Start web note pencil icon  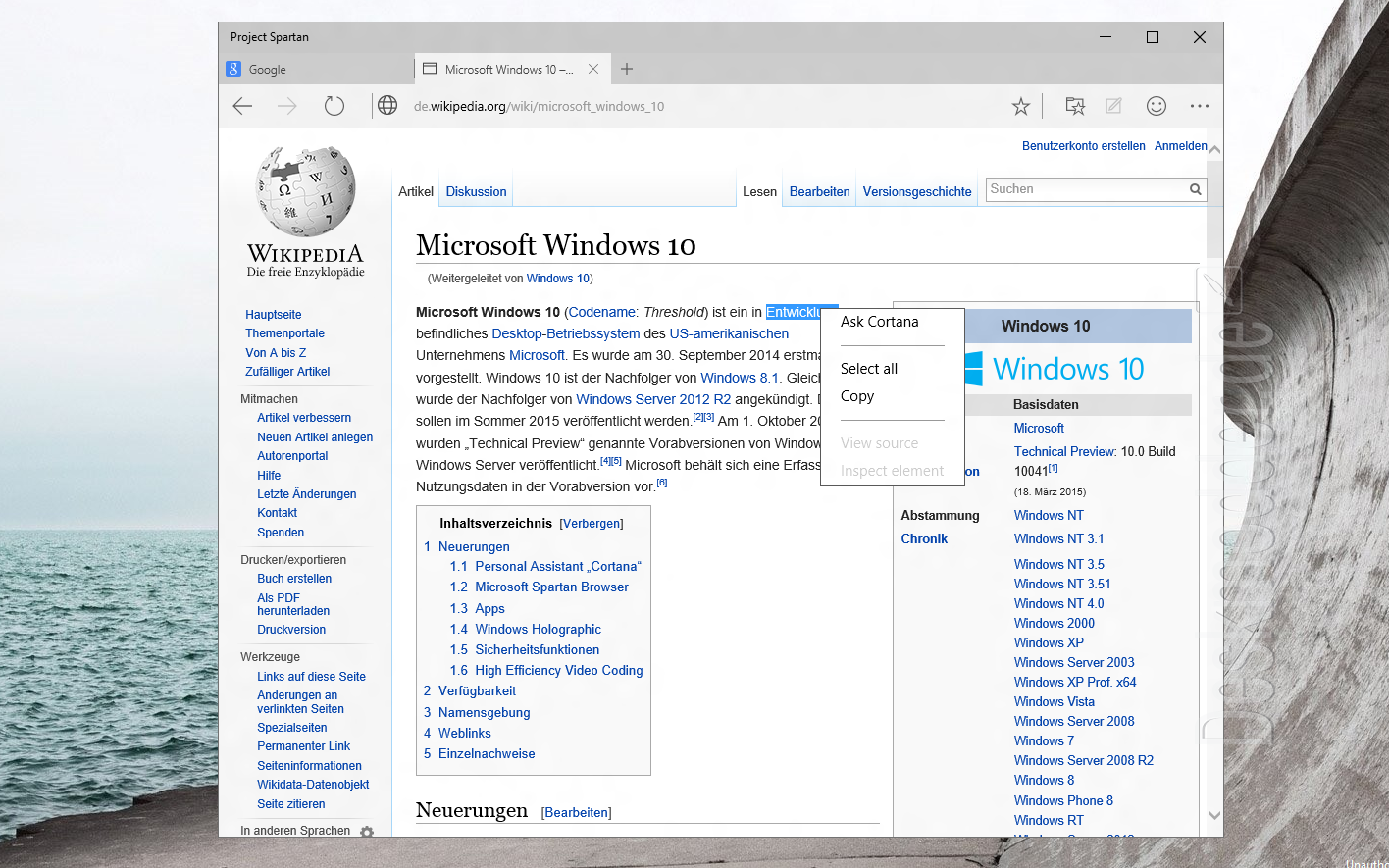click(1113, 106)
